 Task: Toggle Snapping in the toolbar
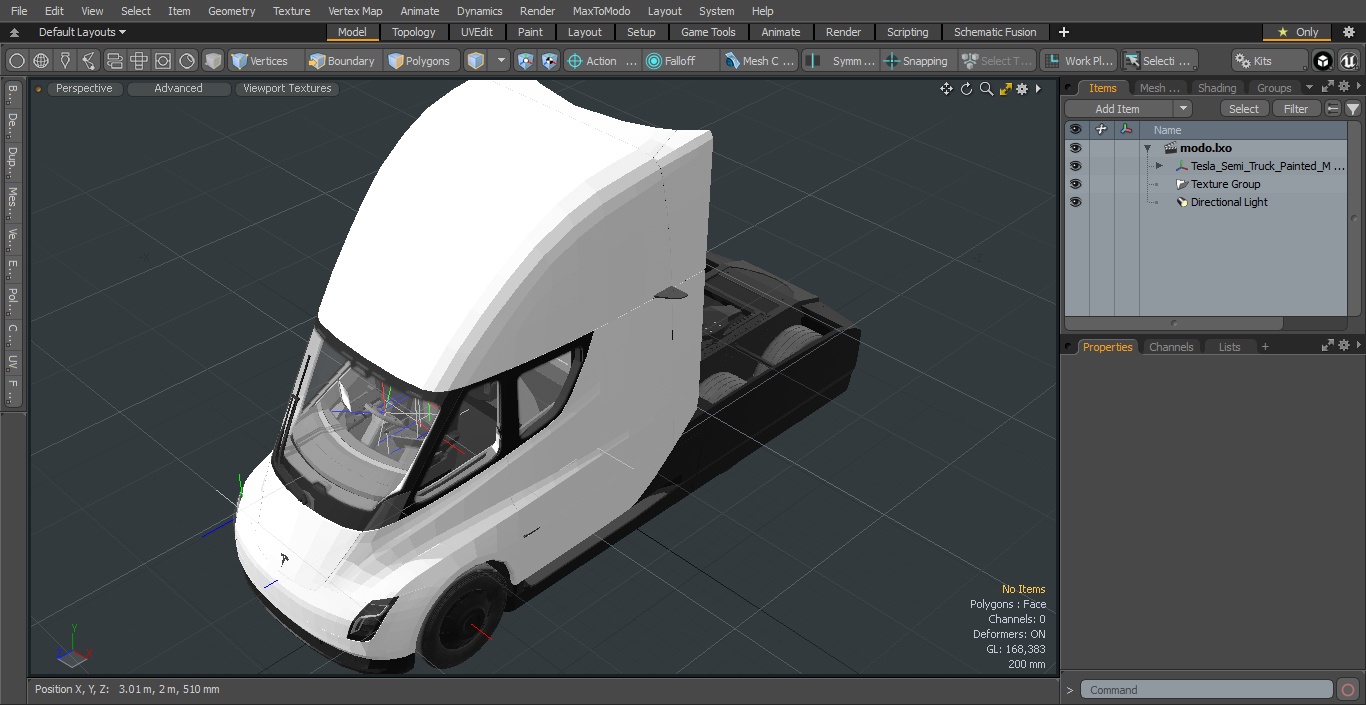pos(917,61)
